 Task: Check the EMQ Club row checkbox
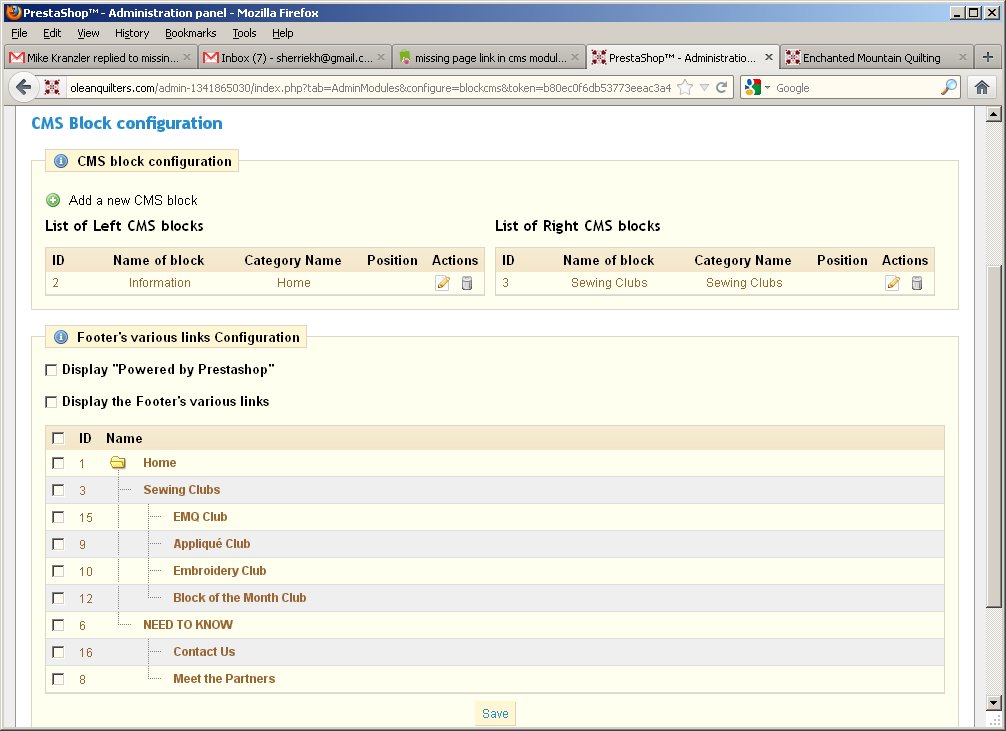(58, 517)
